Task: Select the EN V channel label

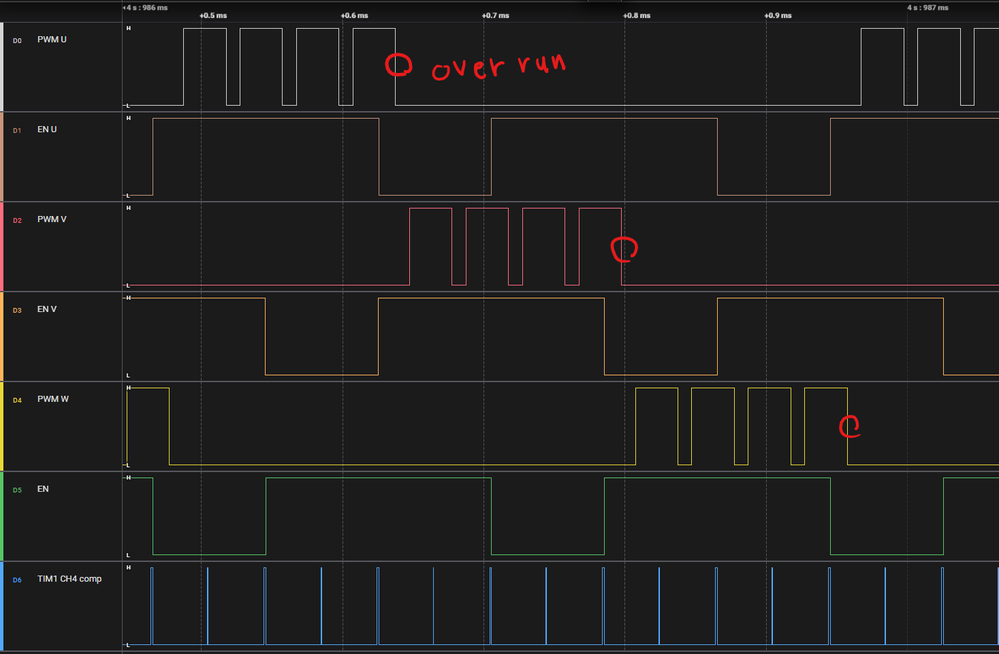Action: (x=47, y=309)
